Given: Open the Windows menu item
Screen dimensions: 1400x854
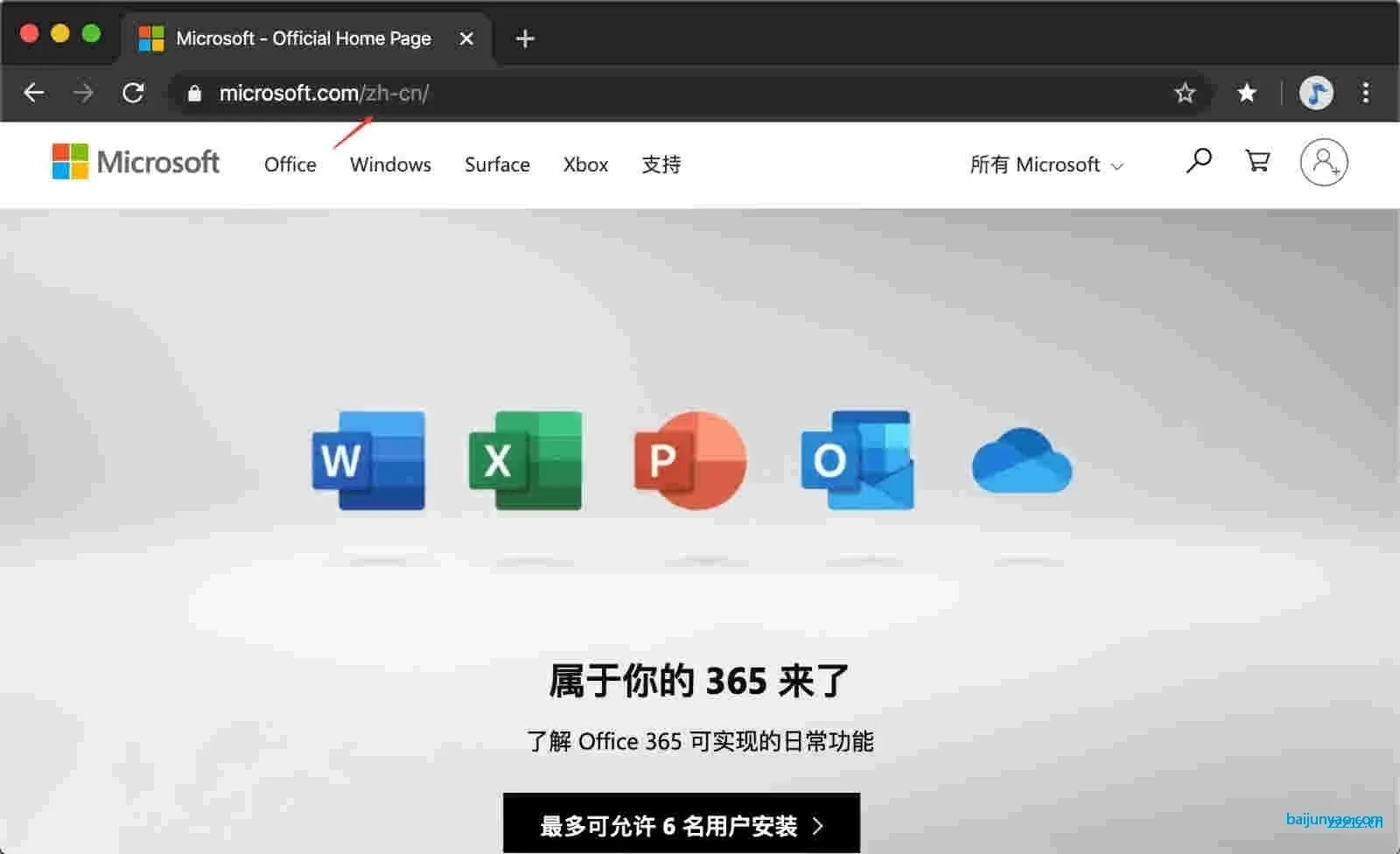Looking at the screenshot, I should click(x=390, y=164).
